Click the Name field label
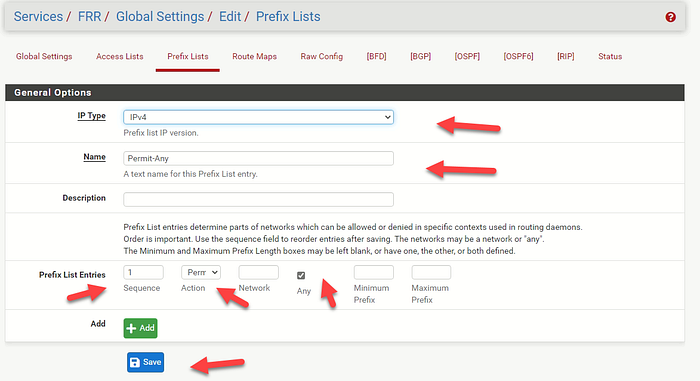This screenshot has width=700, height=381. 94,157
